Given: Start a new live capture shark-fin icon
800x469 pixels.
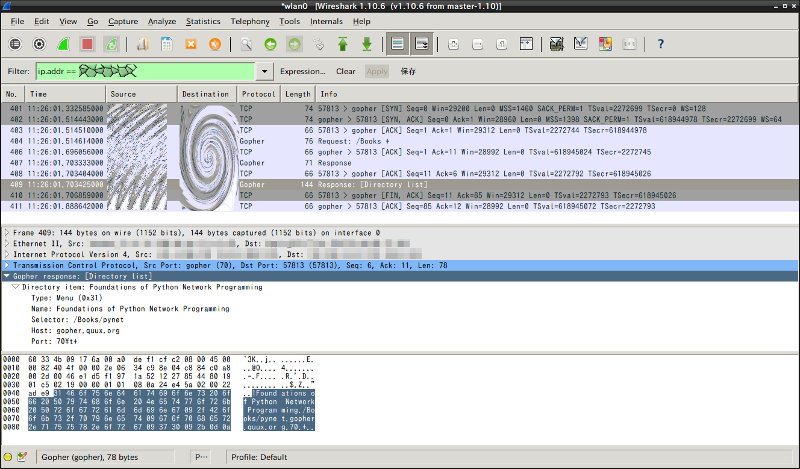Looking at the screenshot, I should tap(63, 44).
